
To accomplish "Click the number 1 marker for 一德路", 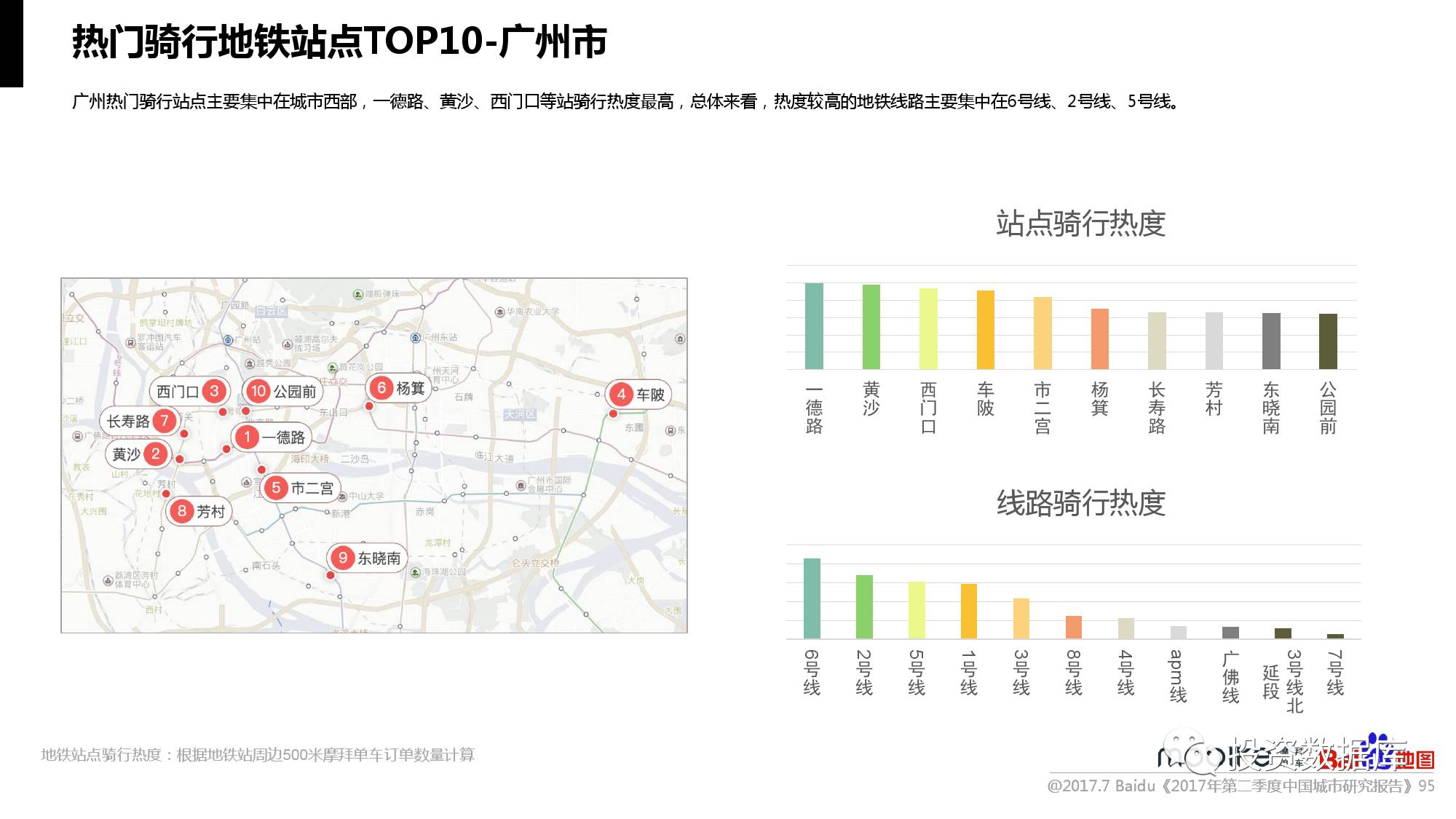I will pyautogui.click(x=248, y=437).
